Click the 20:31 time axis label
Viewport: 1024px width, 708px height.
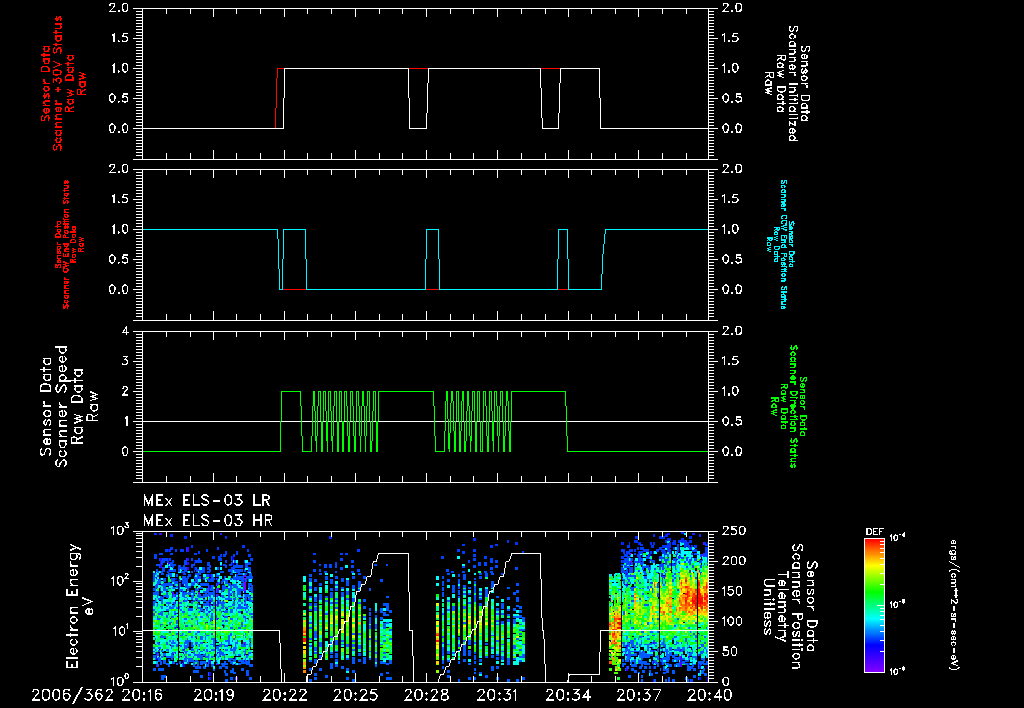click(498, 696)
